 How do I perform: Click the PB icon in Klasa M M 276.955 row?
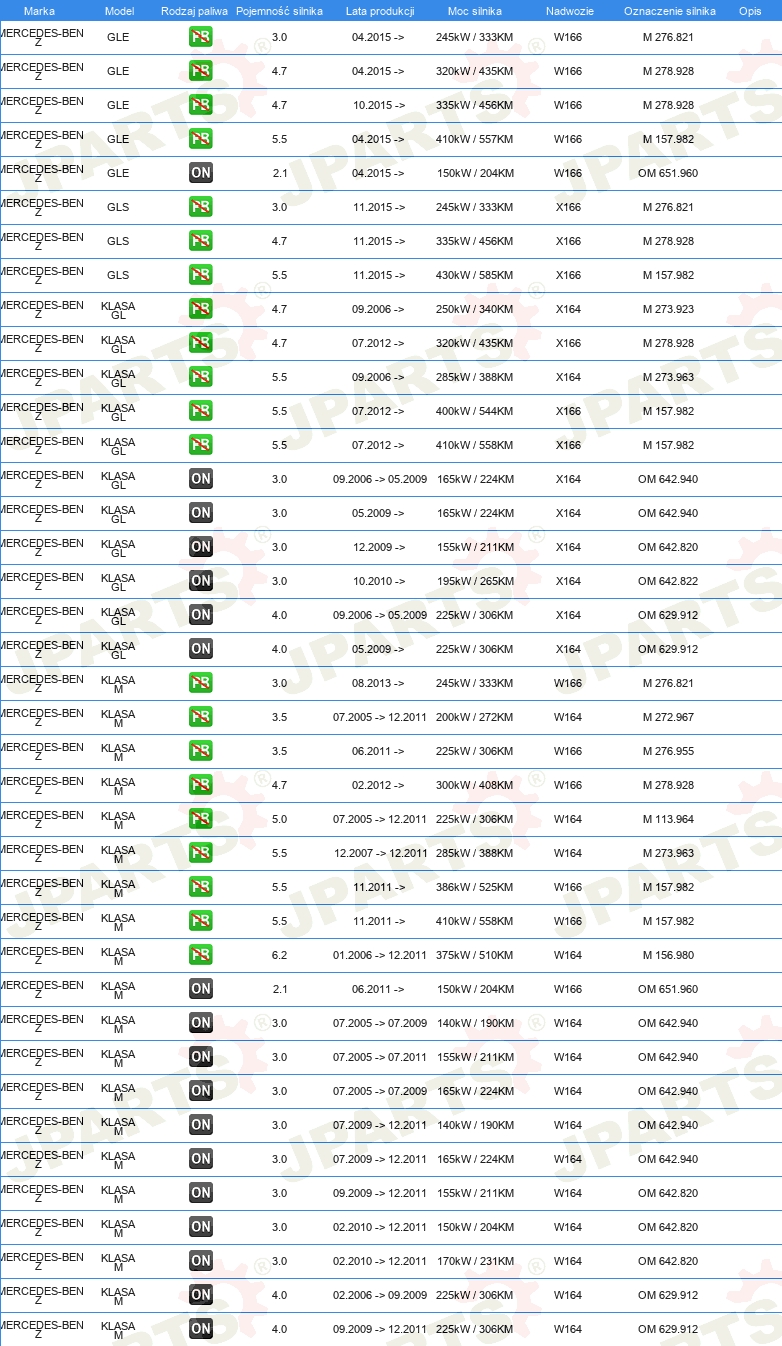(201, 751)
